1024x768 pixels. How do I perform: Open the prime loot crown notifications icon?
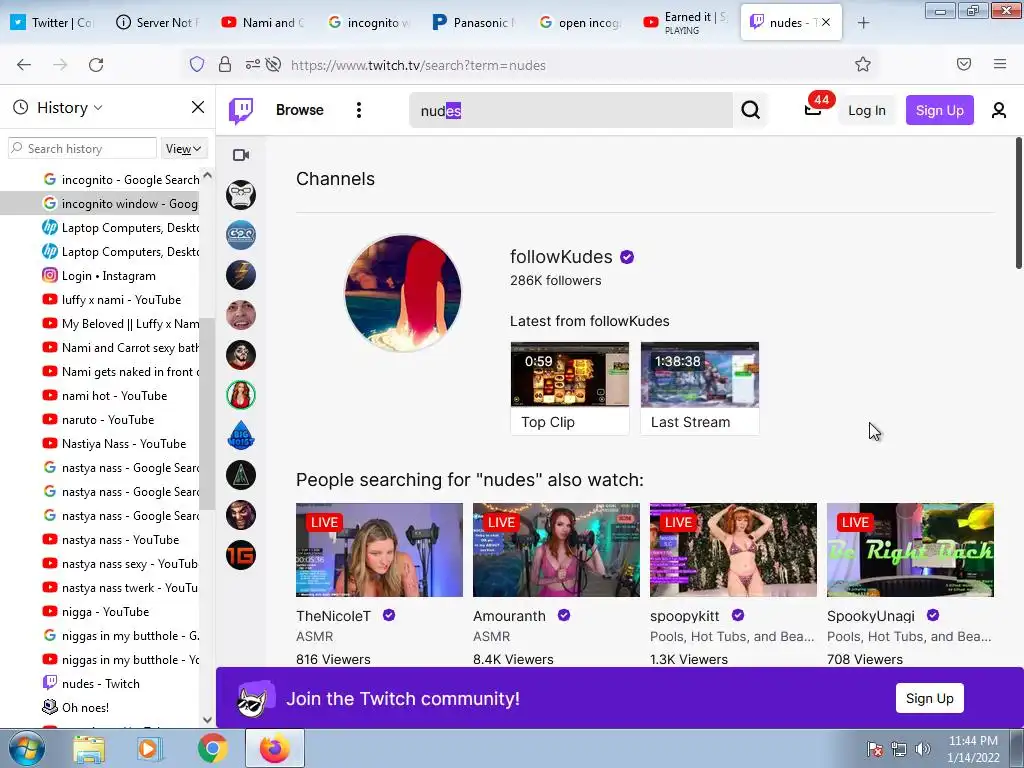[x=812, y=110]
